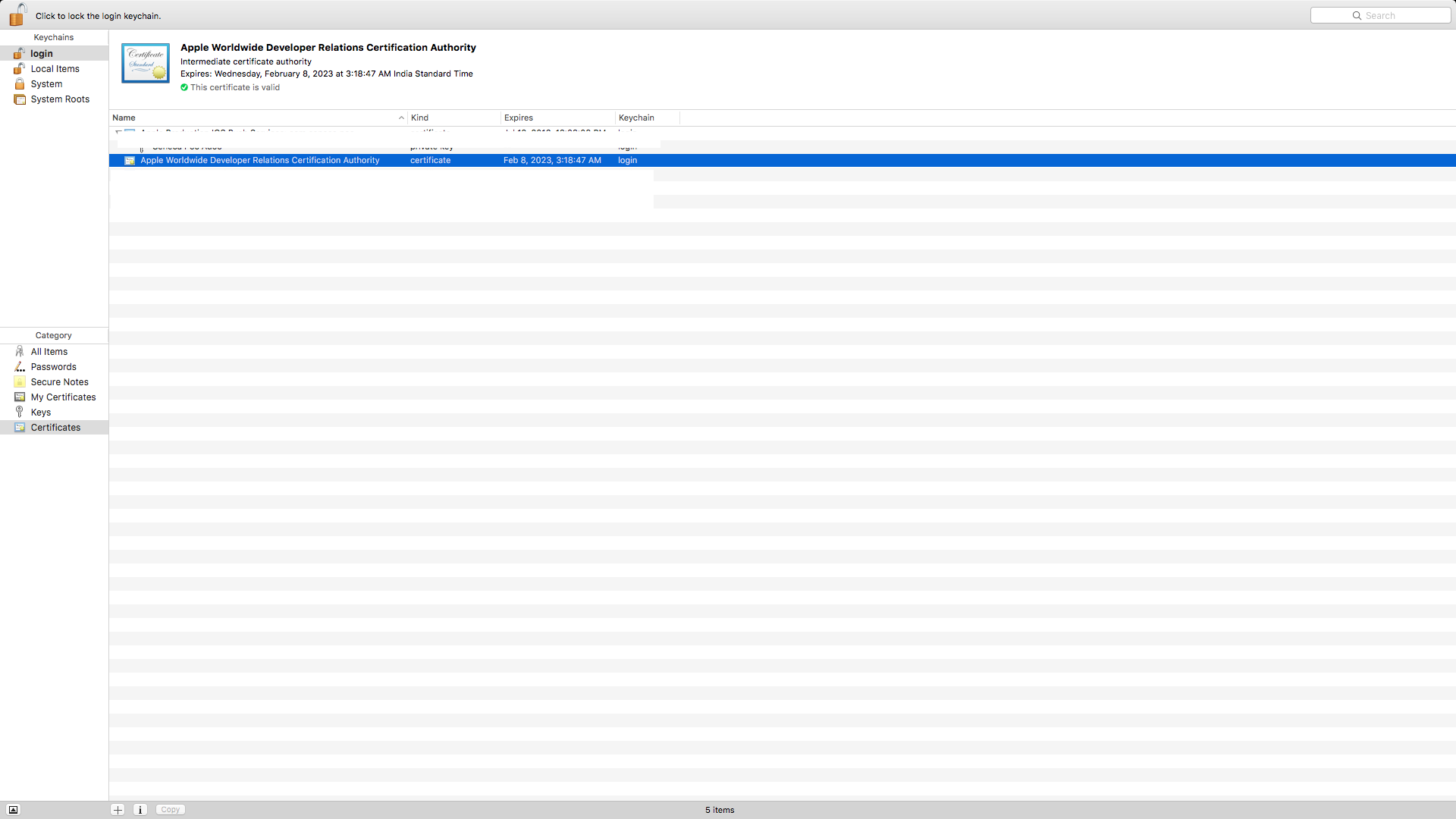Select the Certificates category
Image resolution: width=1456 pixels, height=819 pixels.
[55, 428]
